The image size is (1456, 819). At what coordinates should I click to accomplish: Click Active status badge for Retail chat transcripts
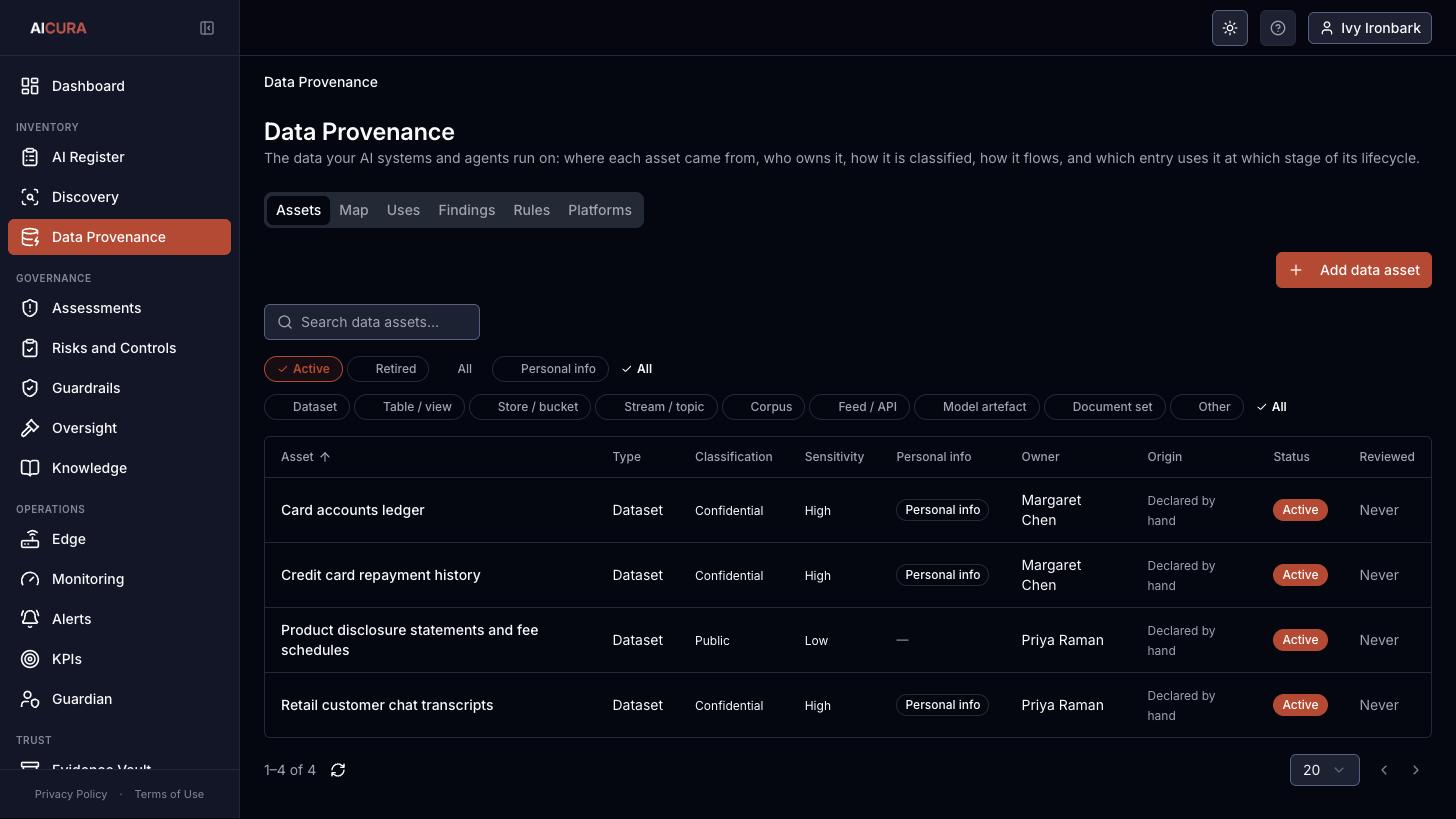[1300, 705]
